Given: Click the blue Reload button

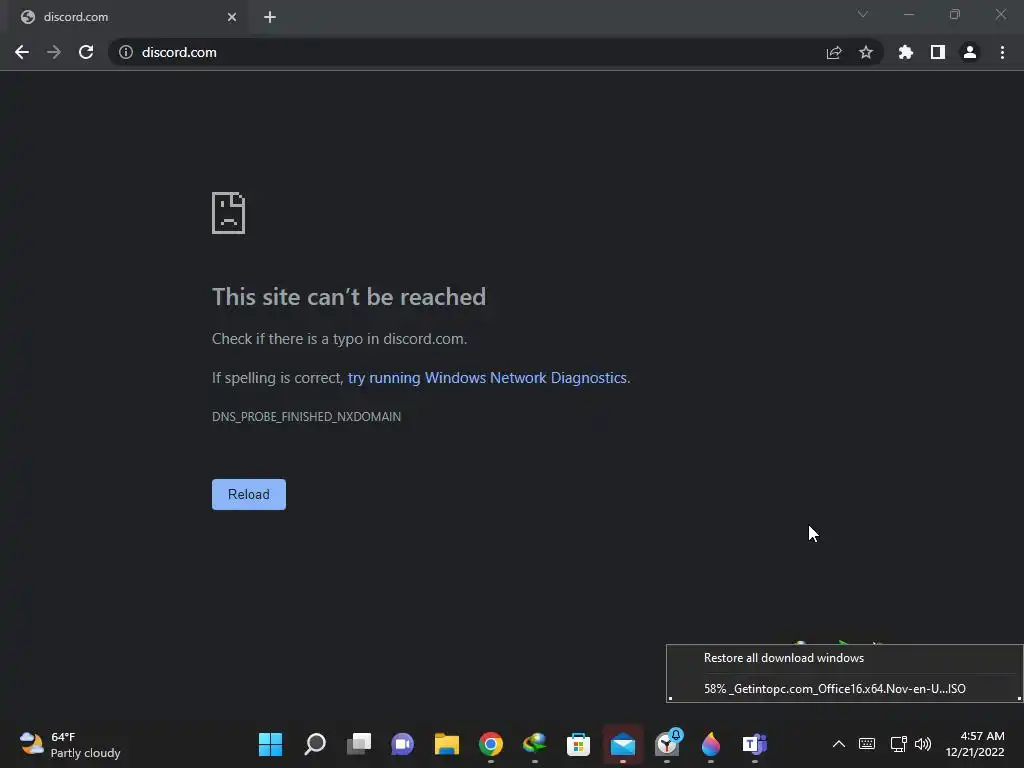Looking at the screenshot, I should (x=249, y=494).
